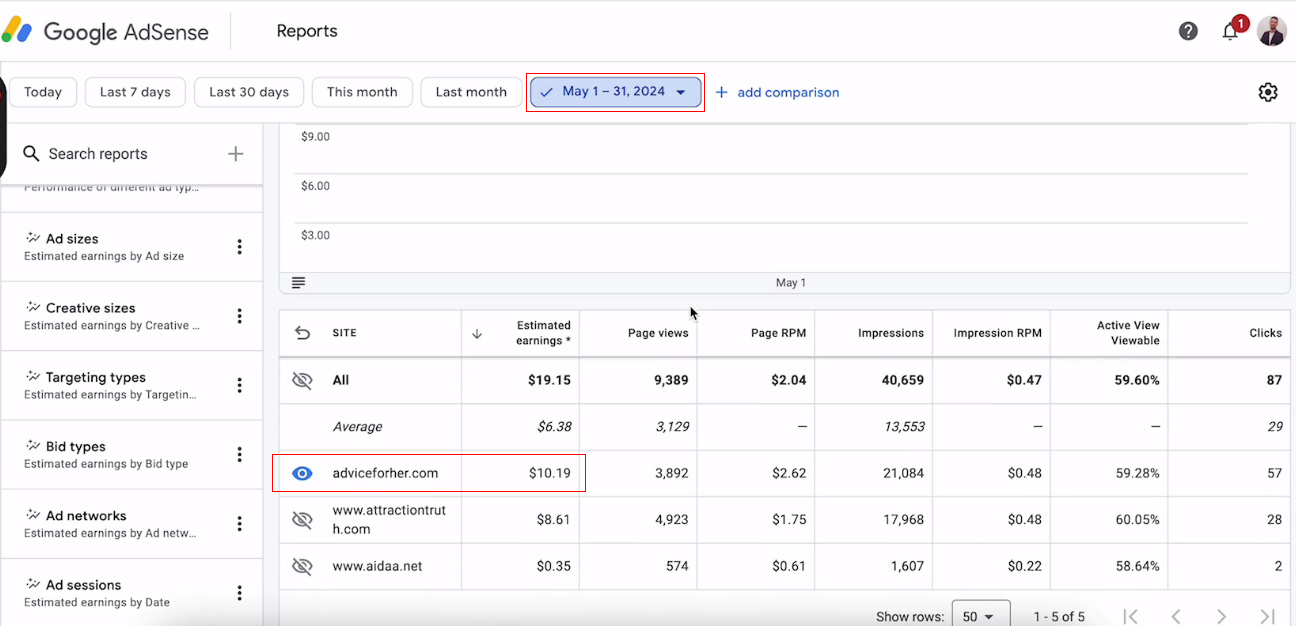The image size is (1296, 626).
Task: Select the This month range
Action: pos(362,92)
